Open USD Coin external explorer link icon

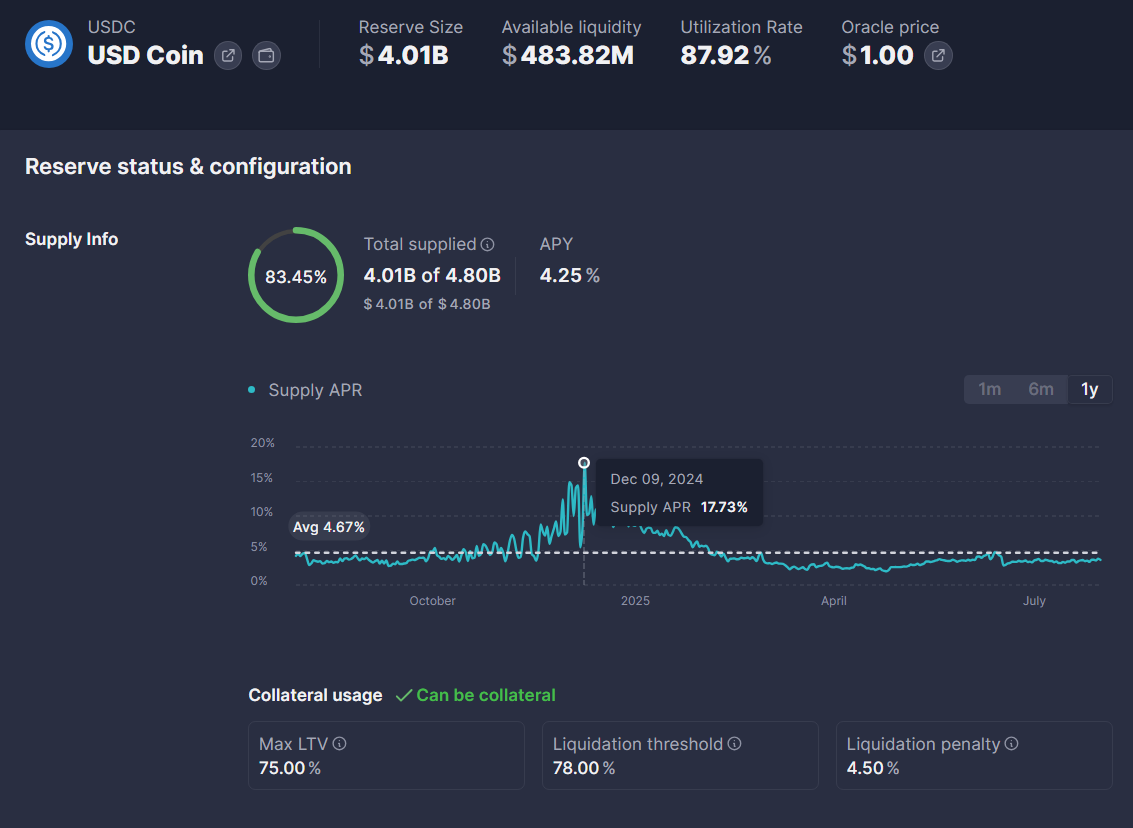pos(228,56)
